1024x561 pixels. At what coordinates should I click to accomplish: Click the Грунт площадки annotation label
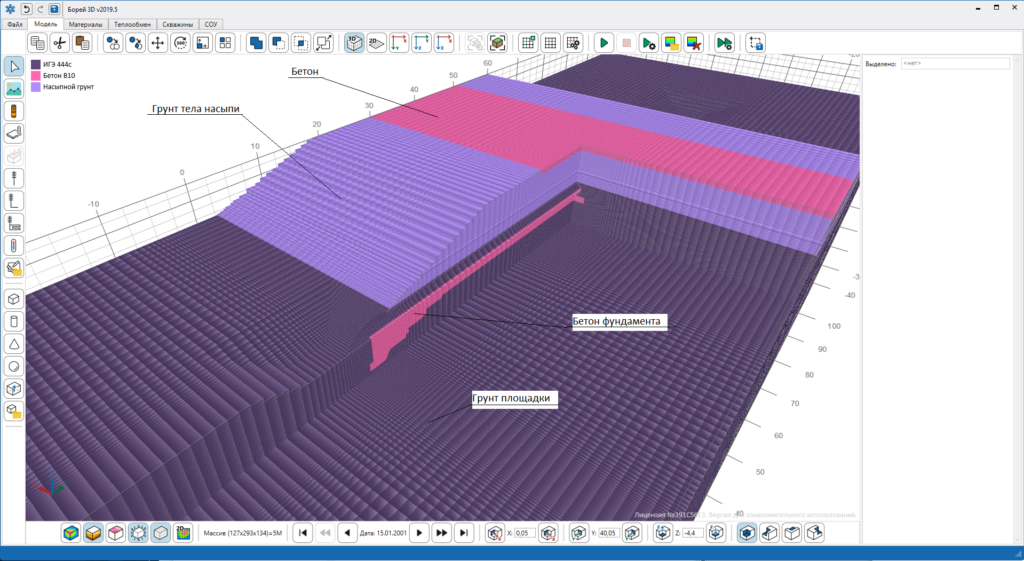pos(515,398)
